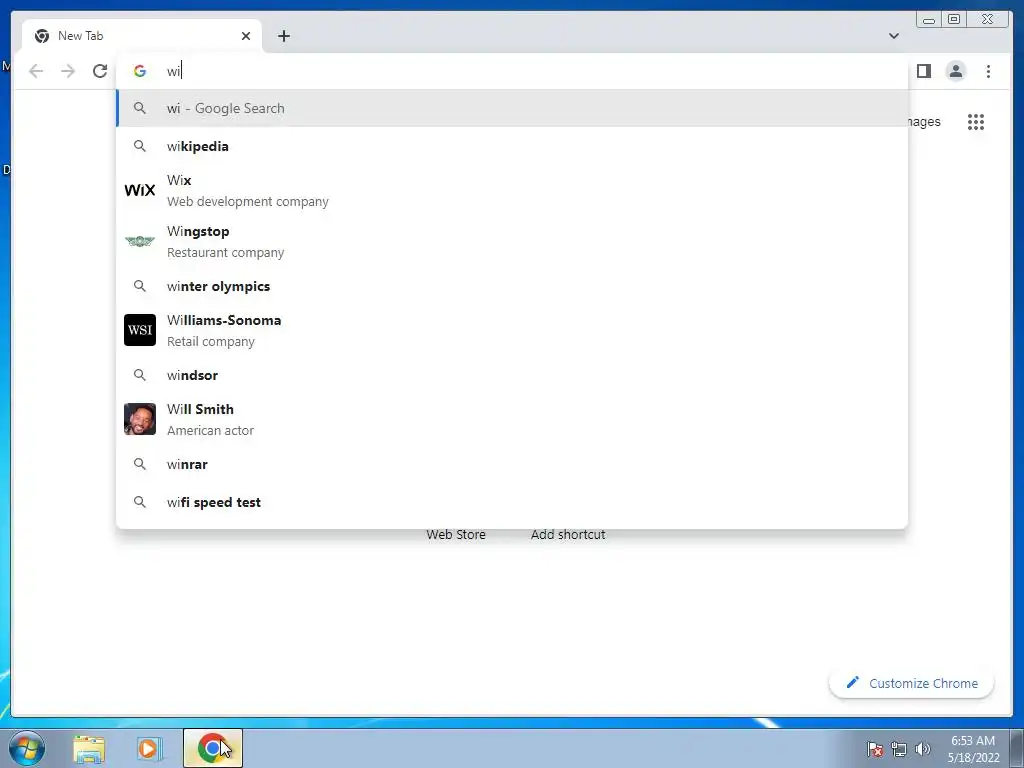1024x768 pixels.
Task: Pick the Wingstop restaurant suggestion
Action: pyautogui.click(x=512, y=242)
